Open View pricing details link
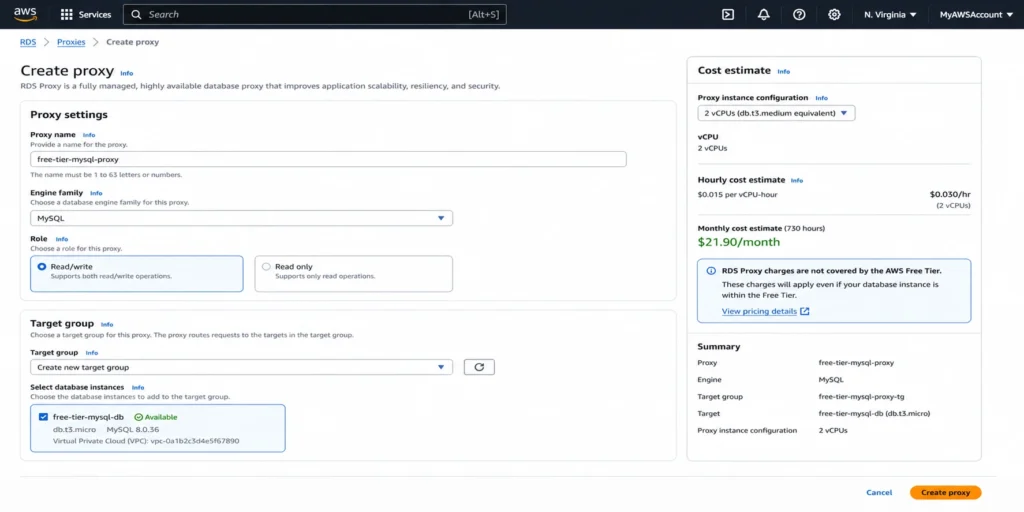Viewport: 1024px width, 512px height. (x=759, y=312)
